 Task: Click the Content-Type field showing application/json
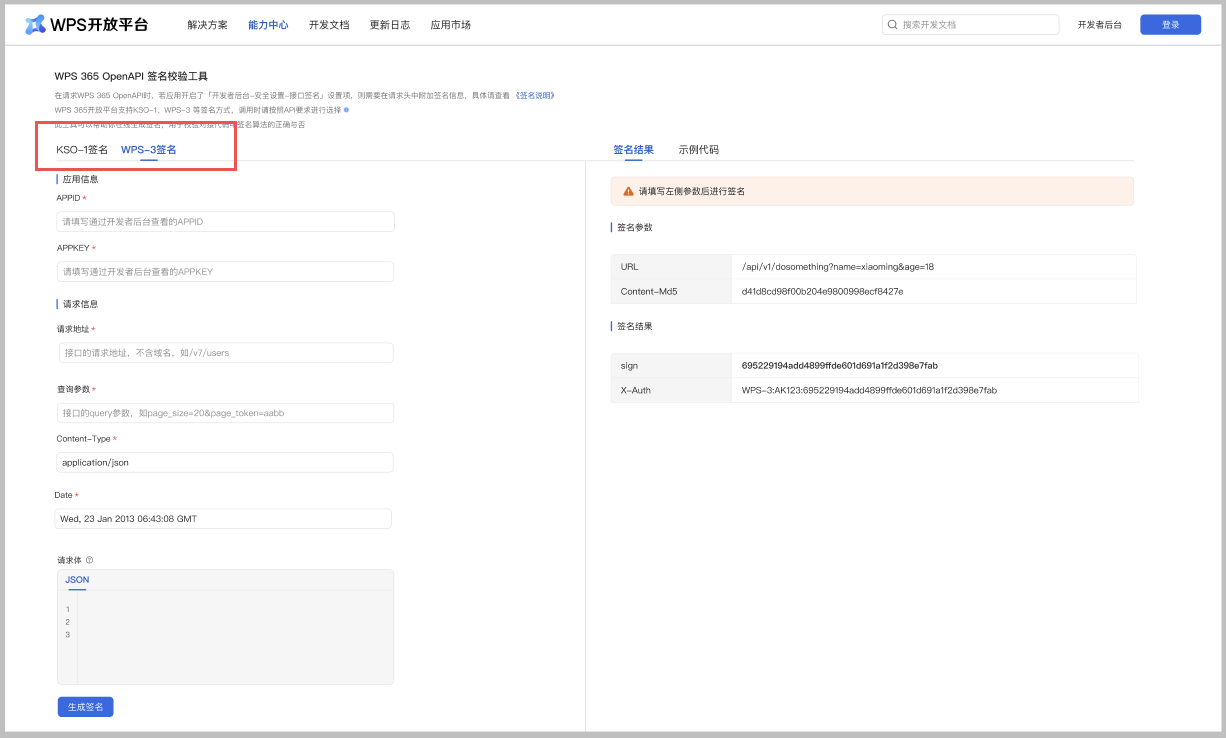pyautogui.click(x=225, y=463)
